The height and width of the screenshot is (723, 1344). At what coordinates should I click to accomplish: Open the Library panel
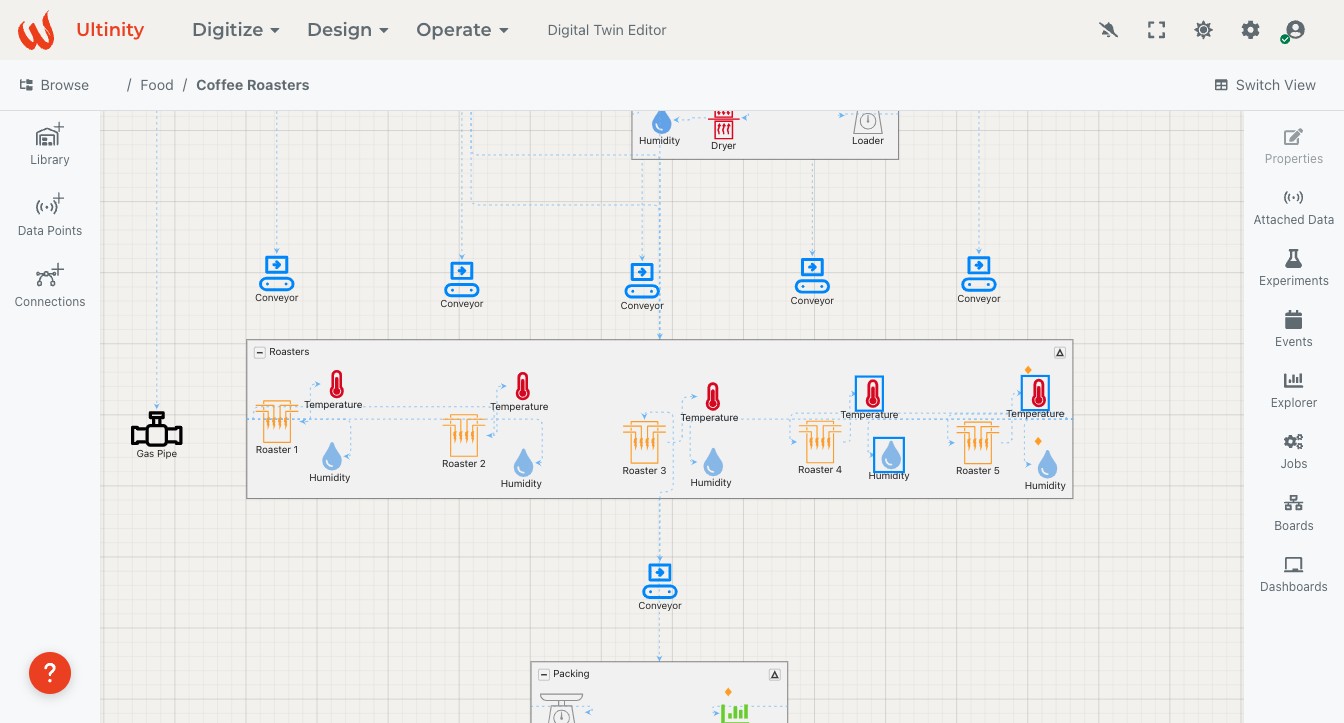click(50, 145)
